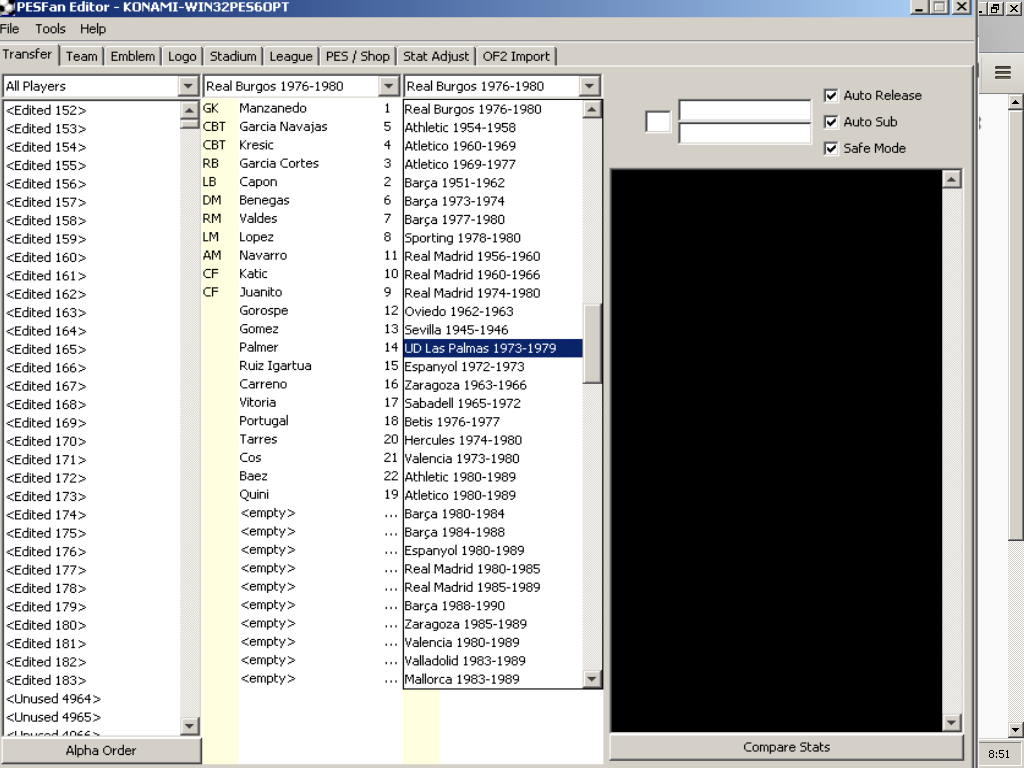1024x768 pixels.
Task: Choose Real Madrid 1956-1960 from the list
Action: [x=492, y=256]
